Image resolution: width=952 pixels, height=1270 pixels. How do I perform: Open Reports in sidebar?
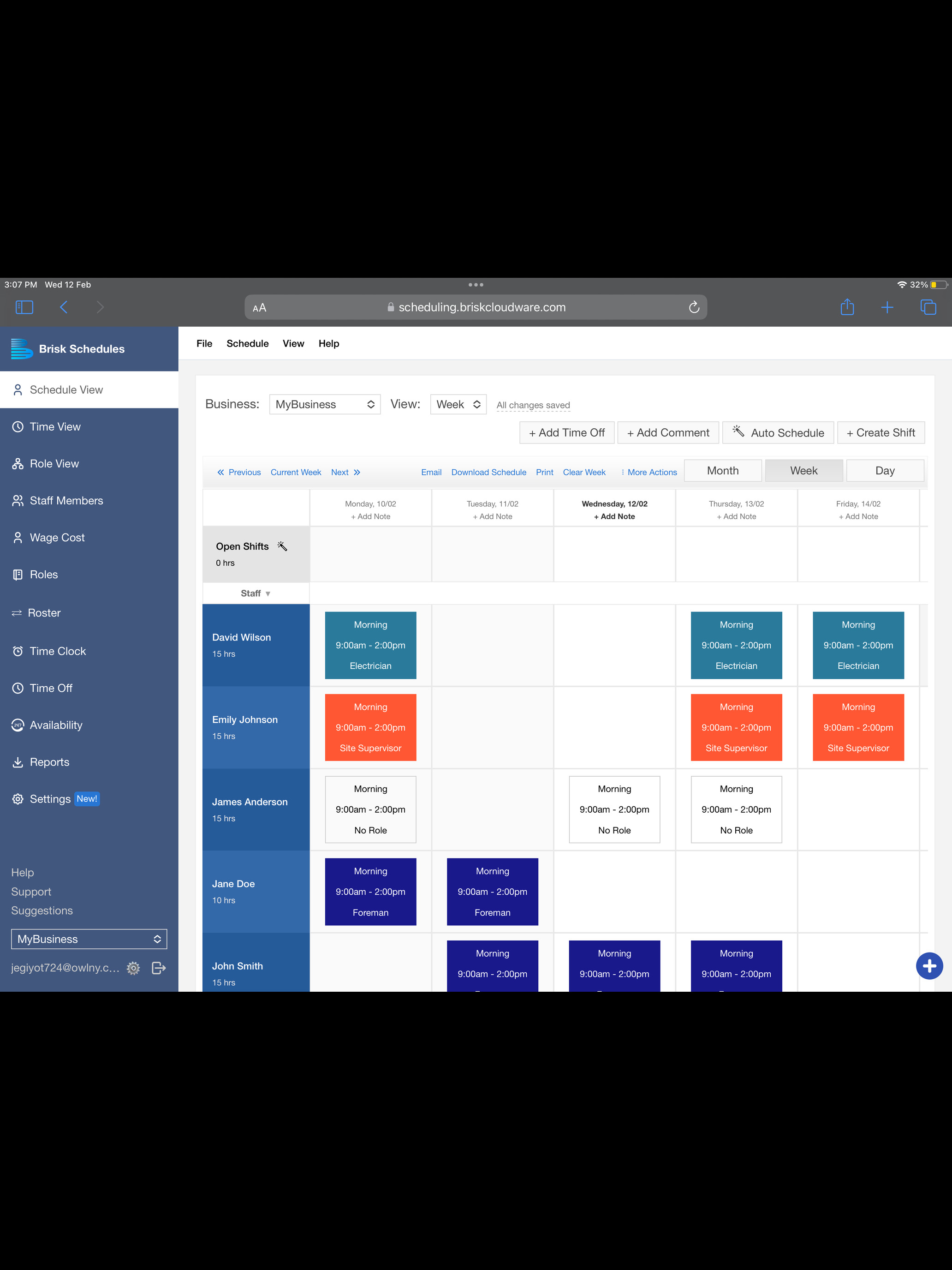[89, 762]
